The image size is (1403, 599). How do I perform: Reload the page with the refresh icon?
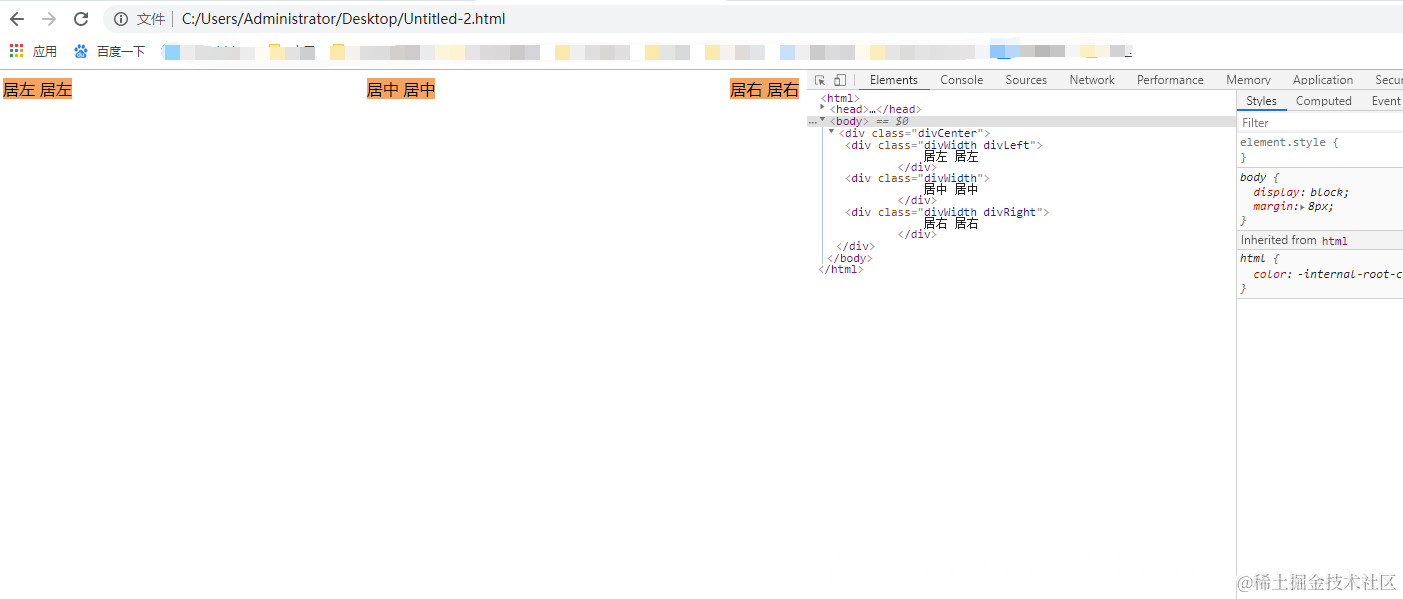pos(81,19)
